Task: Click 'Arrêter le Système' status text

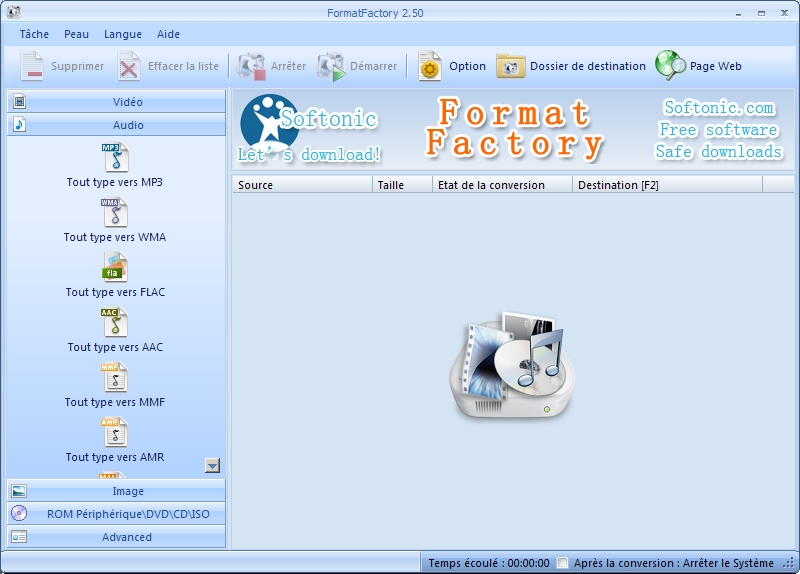Action: (728, 563)
